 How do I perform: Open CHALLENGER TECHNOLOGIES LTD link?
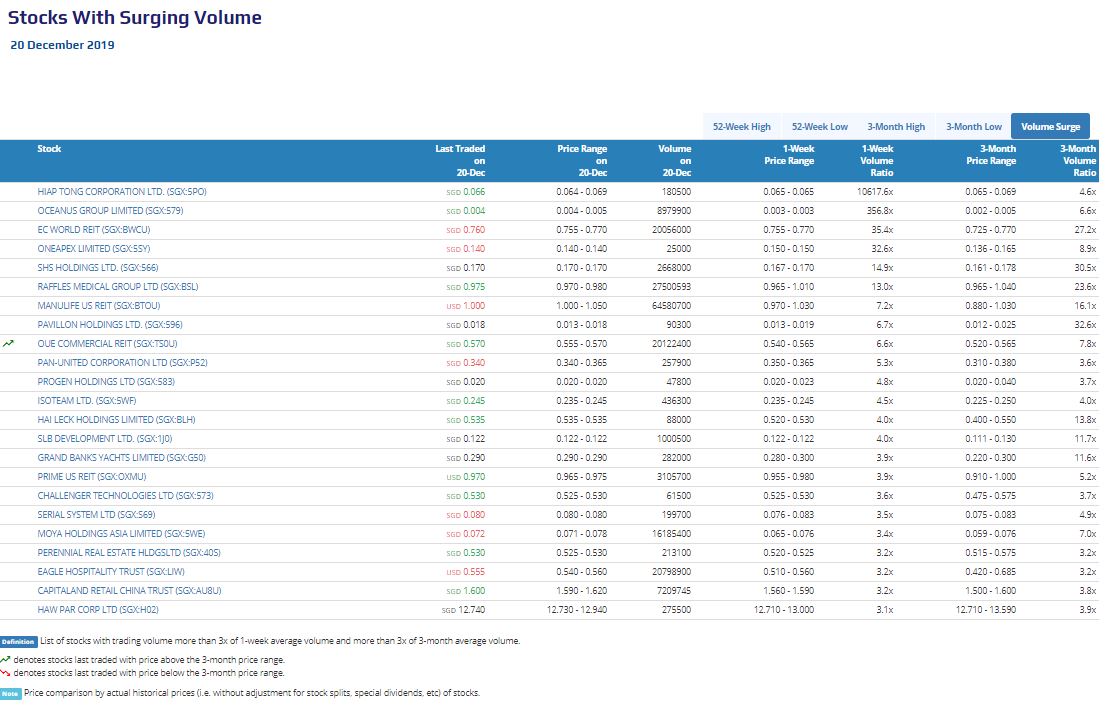tap(125, 496)
